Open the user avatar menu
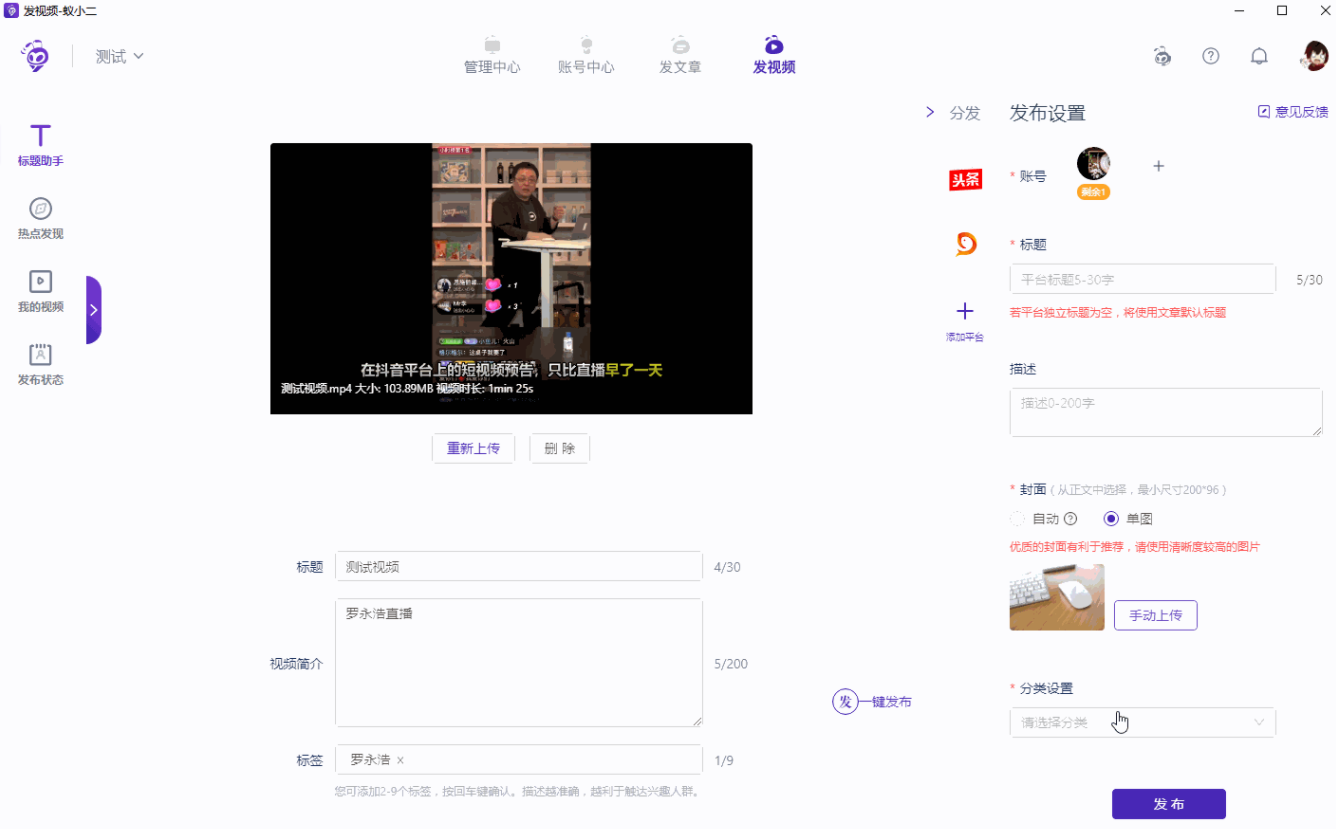Viewport: 1336px width, 829px height. point(1314,56)
